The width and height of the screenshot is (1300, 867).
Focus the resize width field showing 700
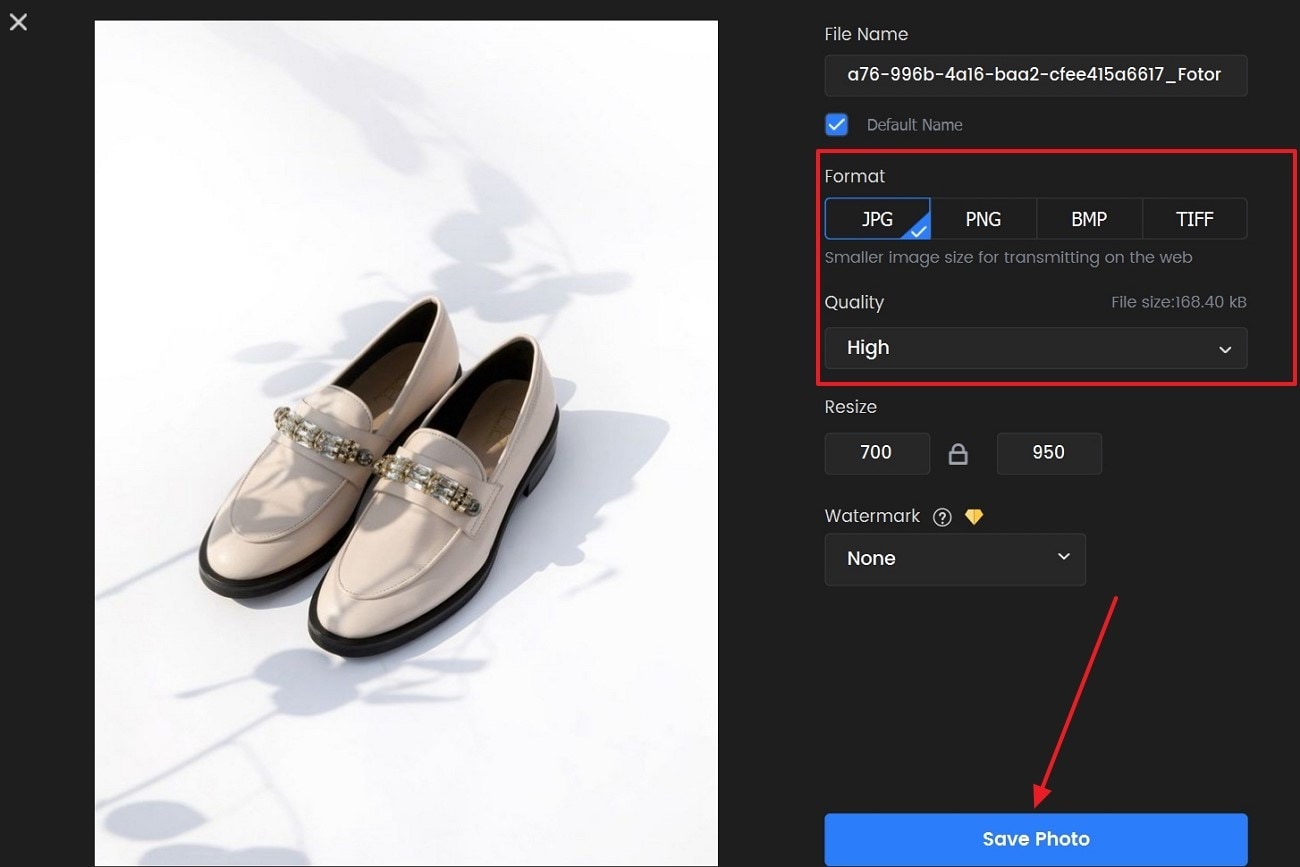[876, 453]
